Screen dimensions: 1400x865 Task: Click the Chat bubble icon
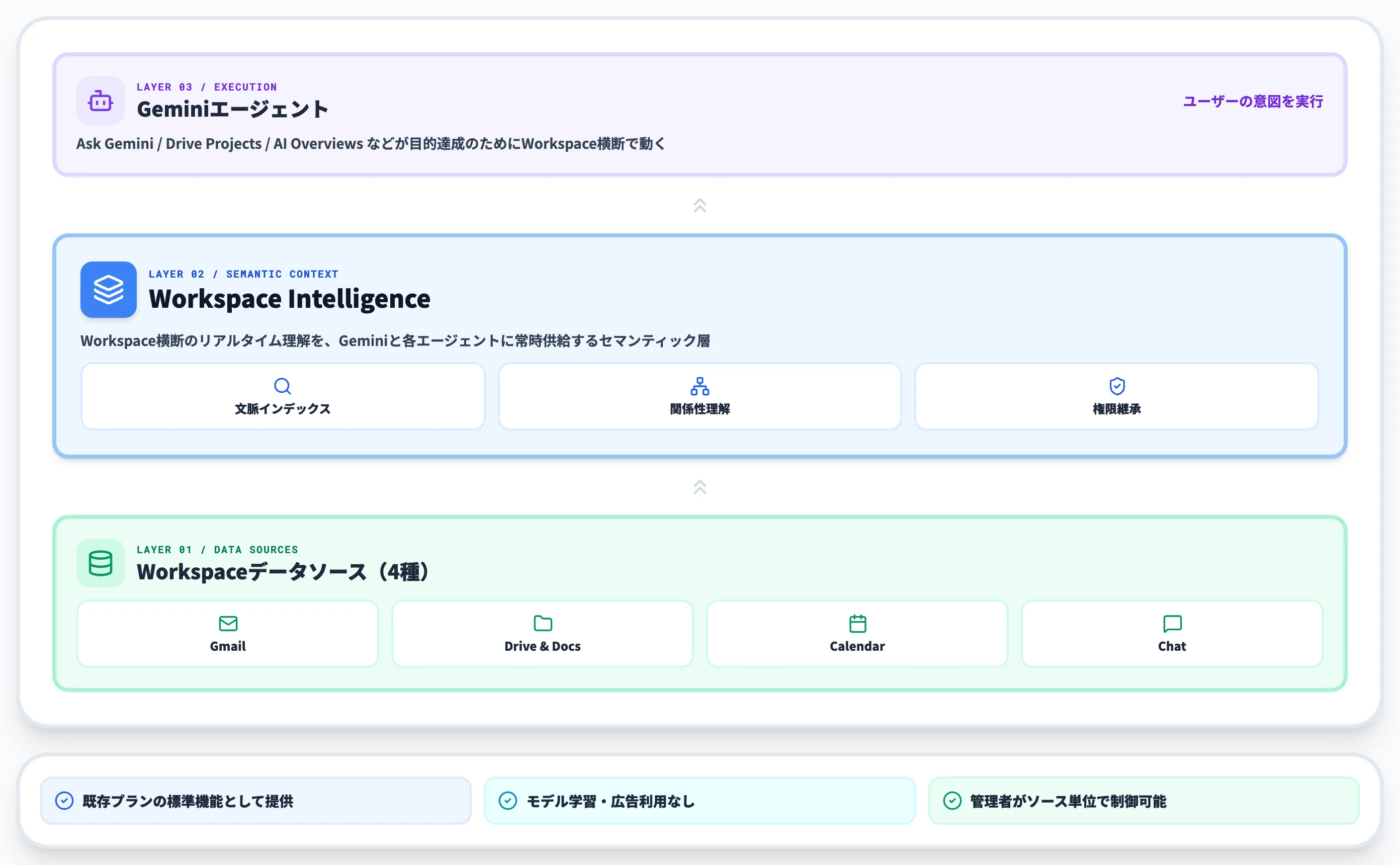pos(1172,623)
